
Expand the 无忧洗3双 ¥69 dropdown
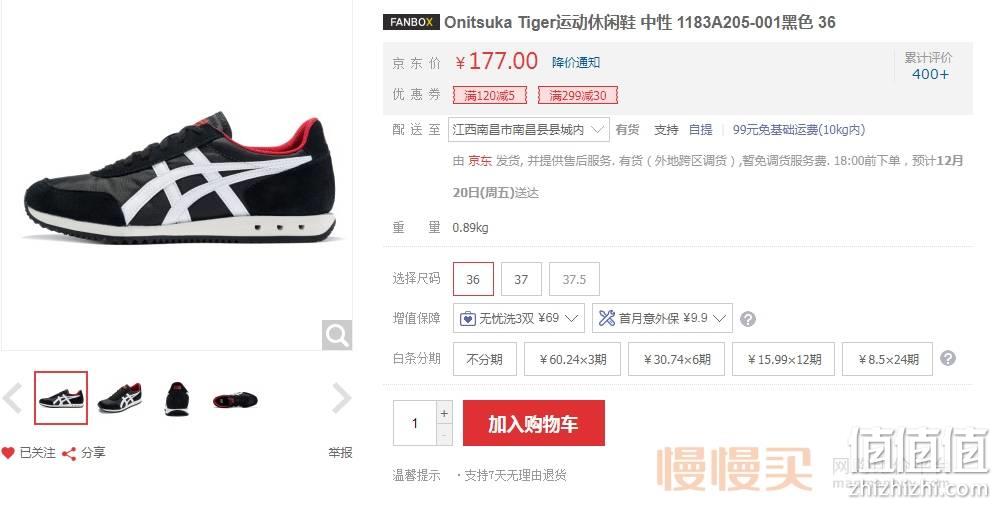tap(518, 318)
